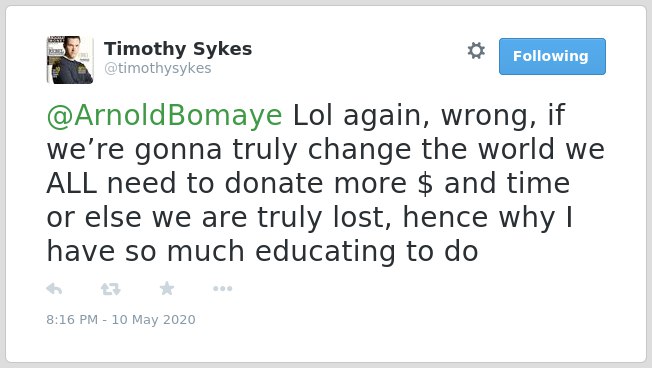The width and height of the screenshot is (652, 368).
Task: Unfollow via the blue Following button
Action: click(552, 57)
